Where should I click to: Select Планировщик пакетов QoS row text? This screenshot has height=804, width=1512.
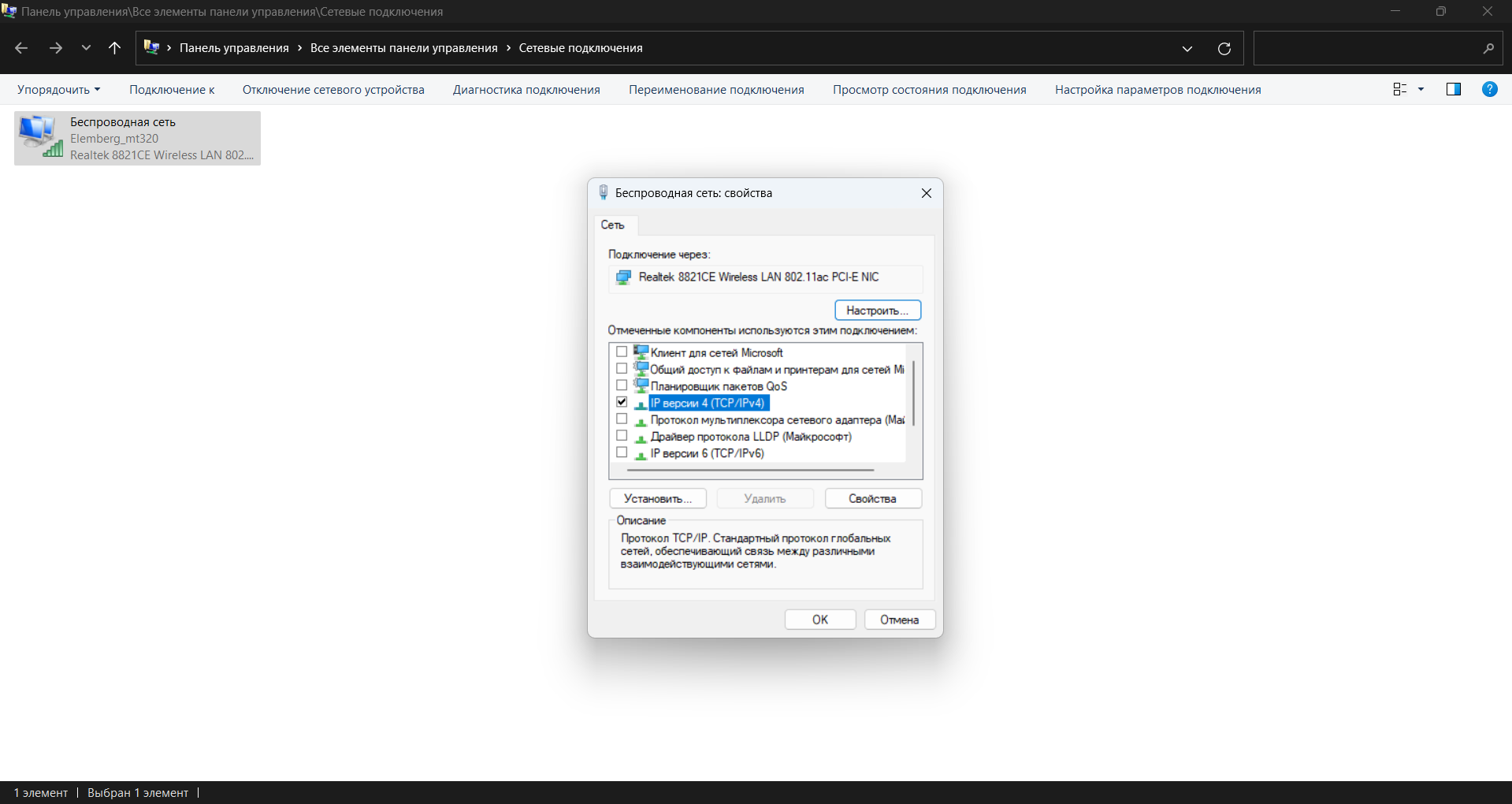719,386
